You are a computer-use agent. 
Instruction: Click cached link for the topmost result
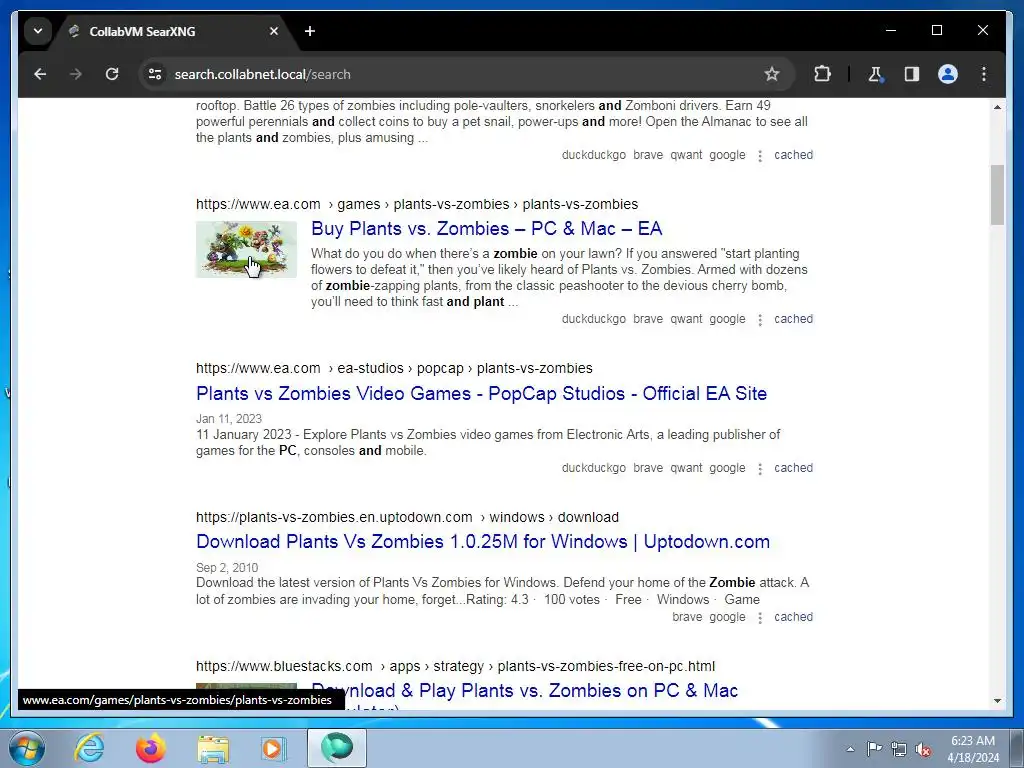793,155
